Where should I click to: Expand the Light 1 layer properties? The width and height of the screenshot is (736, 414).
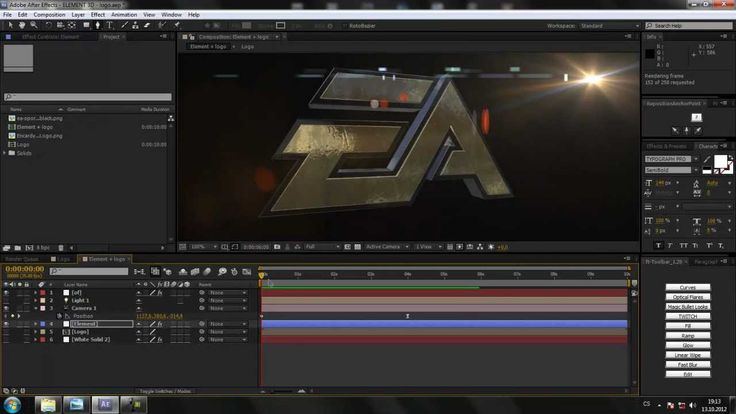point(35,300)
